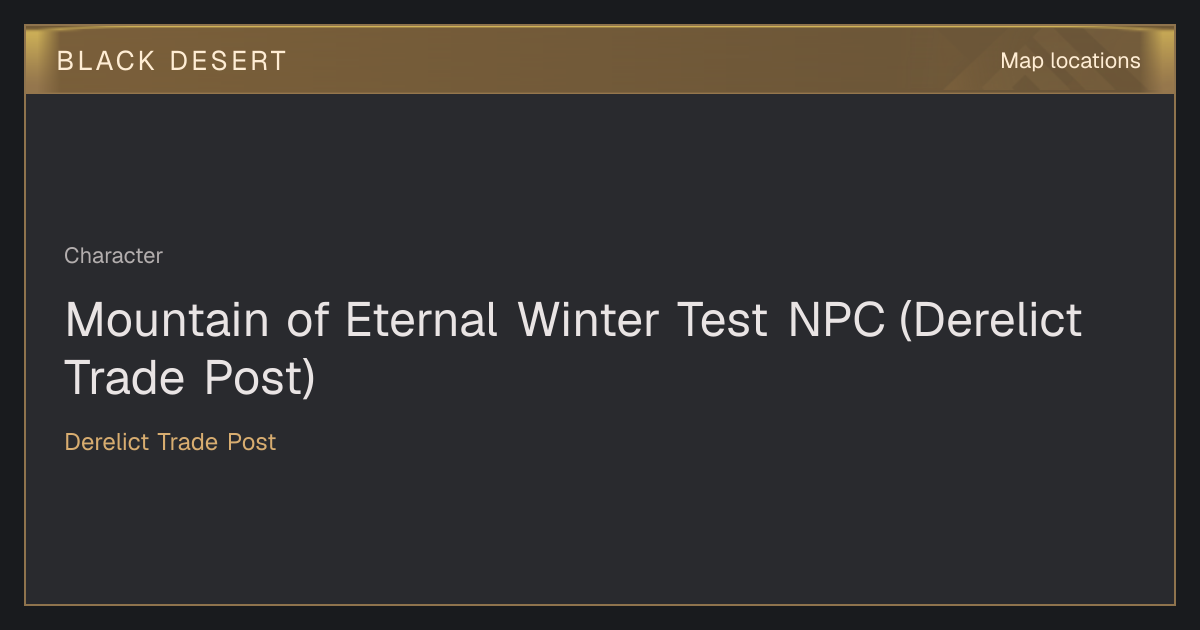Screen dimensions: 1200x630
Task: Select the Character category label
Action: (x=113, y=256)
